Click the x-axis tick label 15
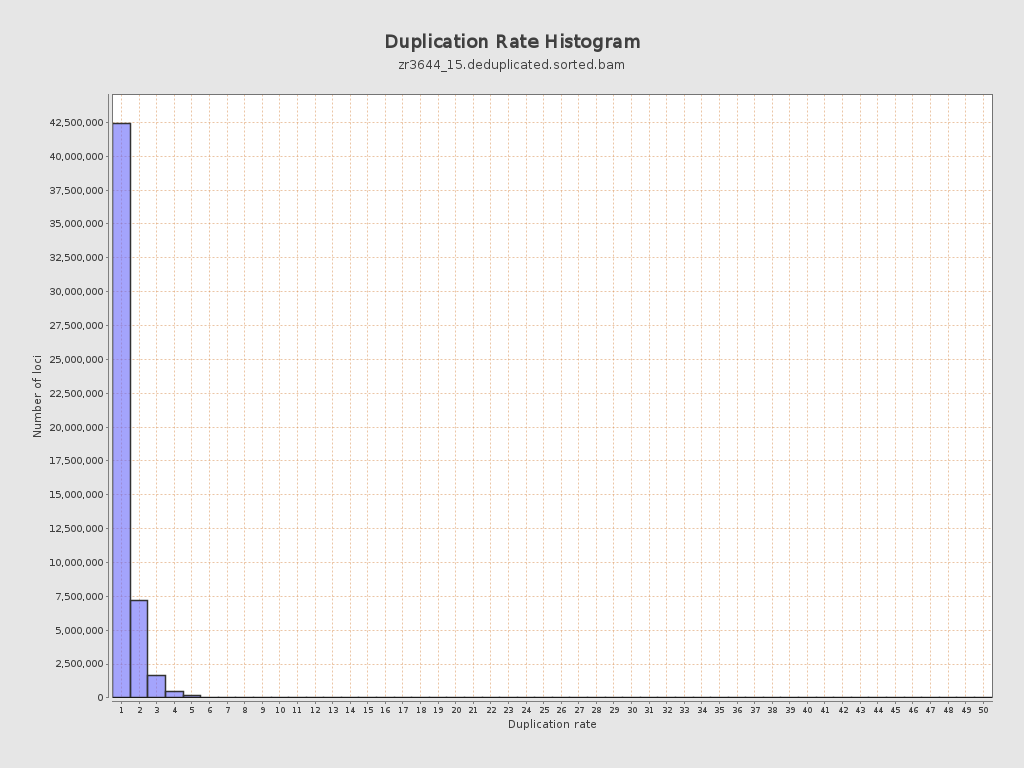The width and height of the screenshot is (1024, 768). (368, 710)
